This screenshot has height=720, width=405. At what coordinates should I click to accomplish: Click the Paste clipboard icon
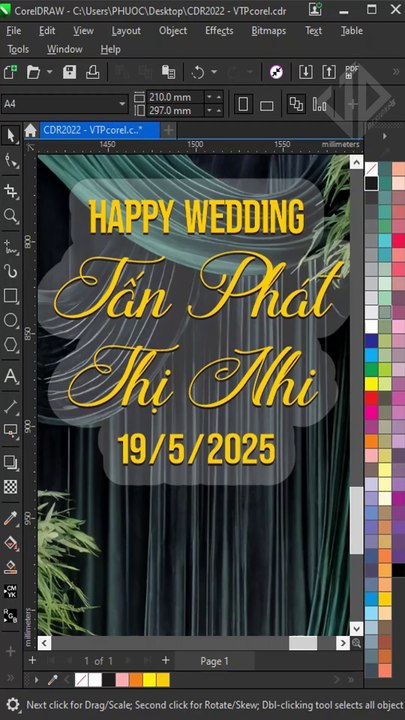tap(168, 72)
